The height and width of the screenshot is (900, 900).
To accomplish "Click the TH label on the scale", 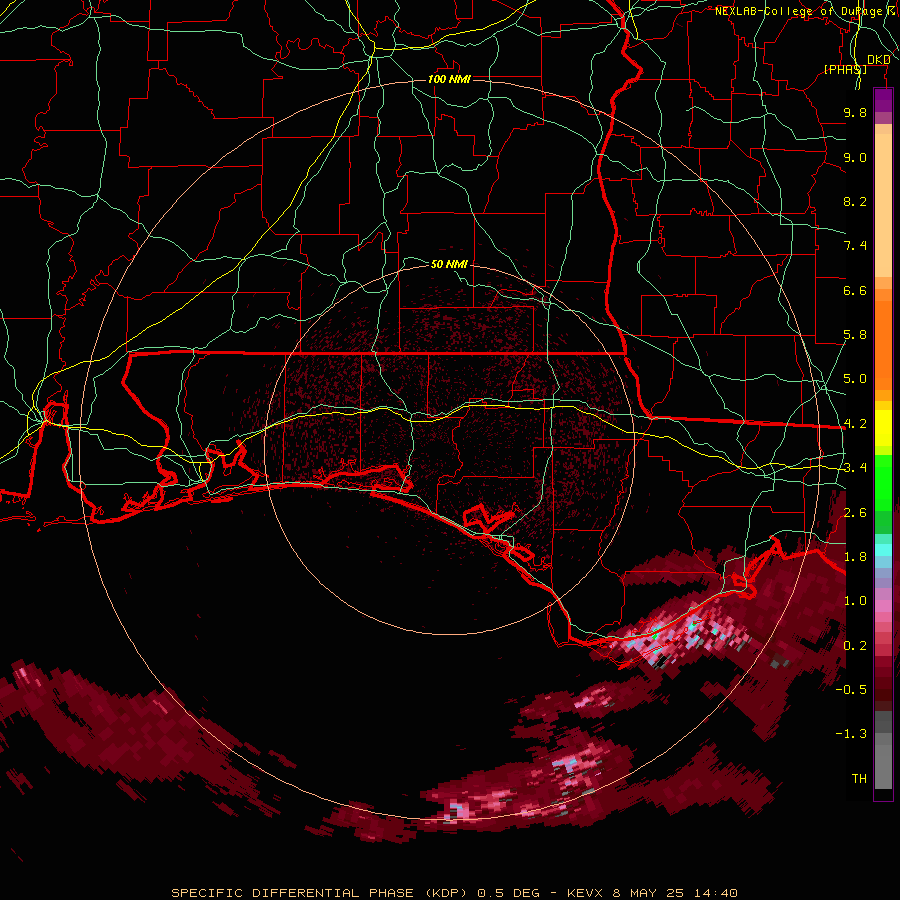I will click(859, 779).
